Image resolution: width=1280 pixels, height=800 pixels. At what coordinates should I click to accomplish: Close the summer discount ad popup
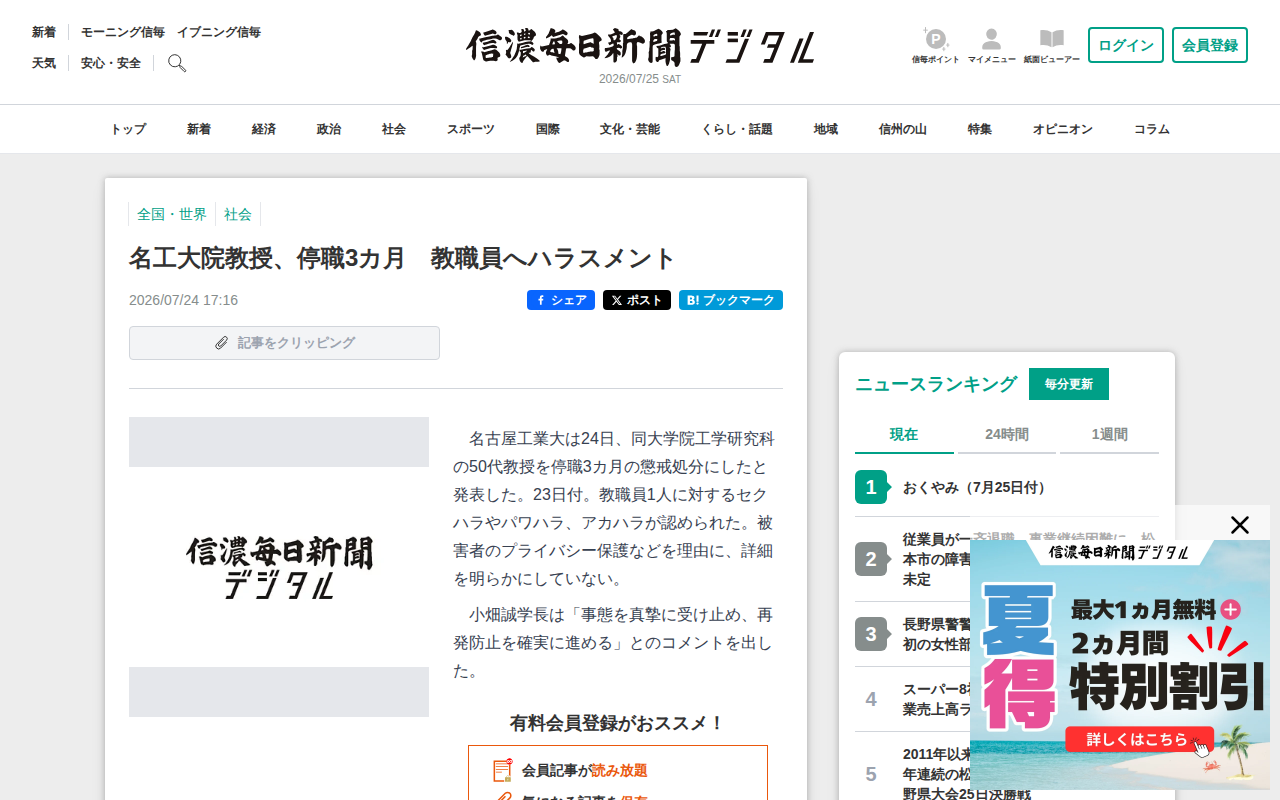[x=1240, y=524]
